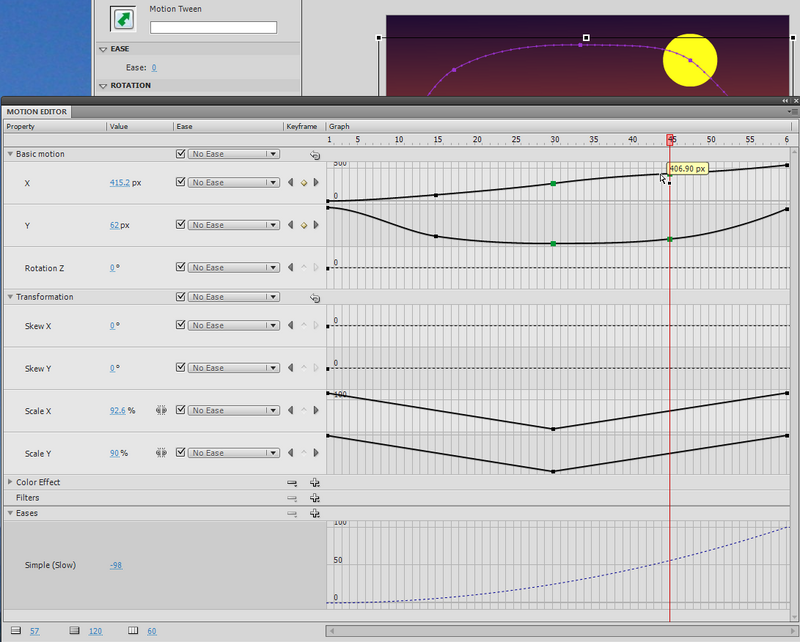
Task: Click the Motion Tween name input field
Action: pyautogui.click(x=213, y=27)
